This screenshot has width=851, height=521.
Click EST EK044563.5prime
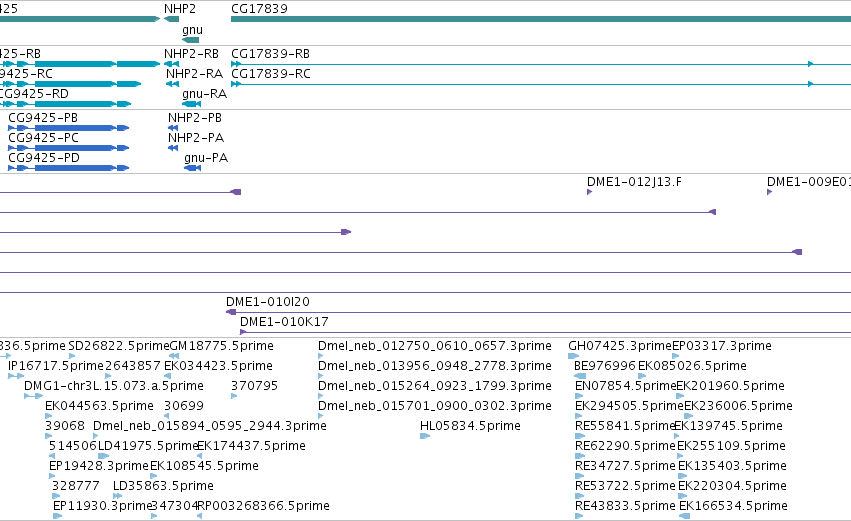[99, 406]
